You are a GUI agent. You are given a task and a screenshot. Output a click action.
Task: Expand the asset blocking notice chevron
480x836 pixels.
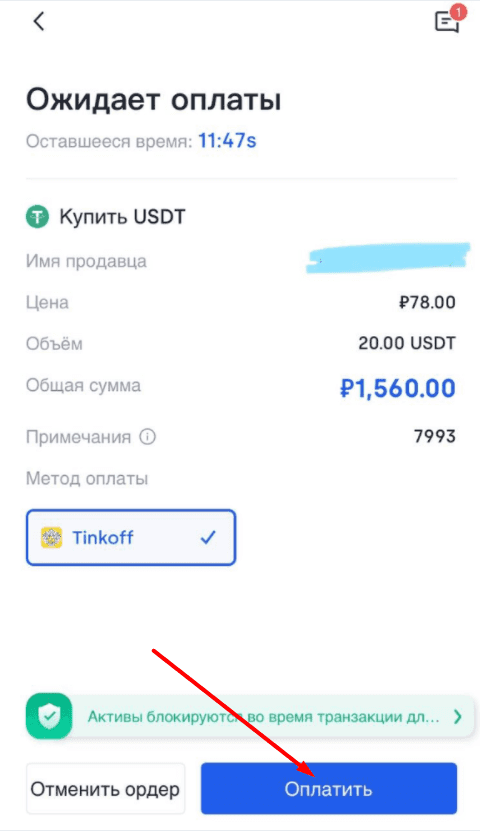pos(457,717)
